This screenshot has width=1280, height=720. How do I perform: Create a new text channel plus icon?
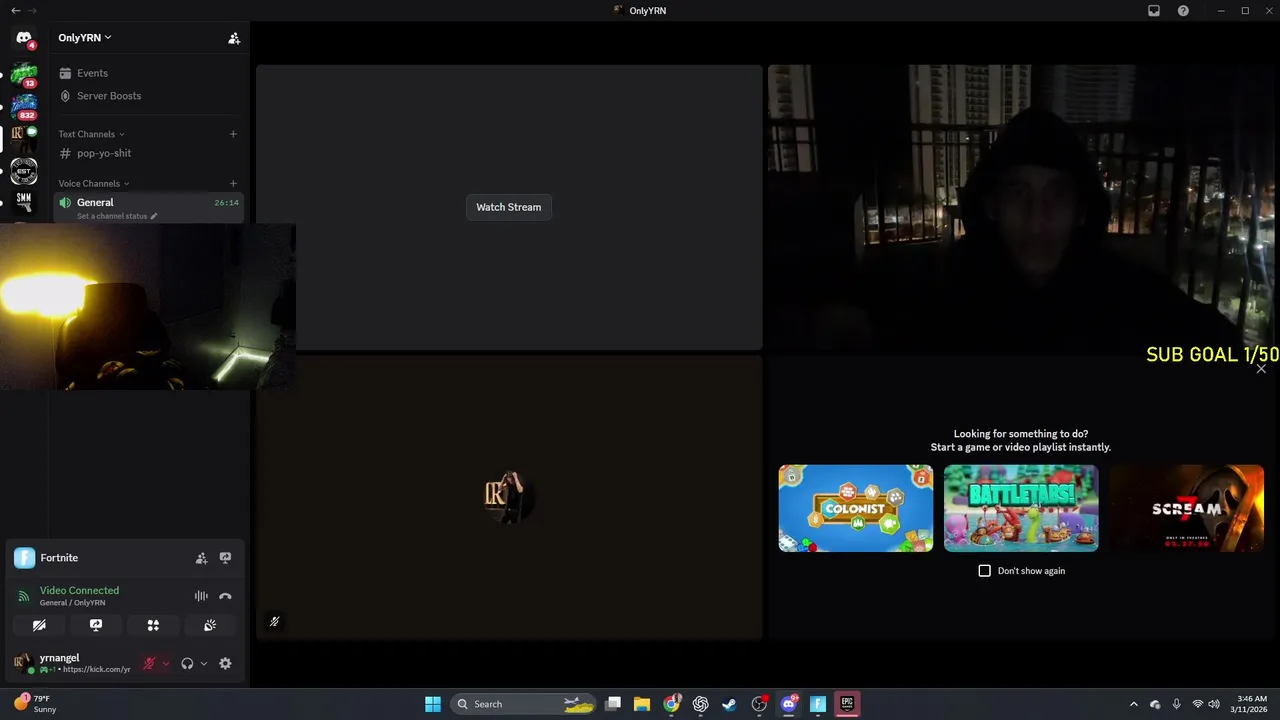pyautogui.click(x=233, y=134)
